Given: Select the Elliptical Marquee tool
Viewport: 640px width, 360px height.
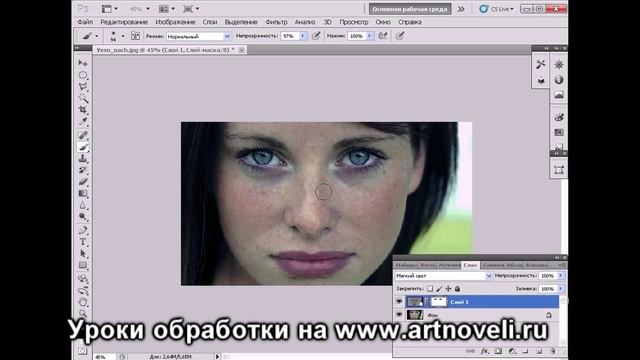Looking at the screenshot, I should point(83,75).
